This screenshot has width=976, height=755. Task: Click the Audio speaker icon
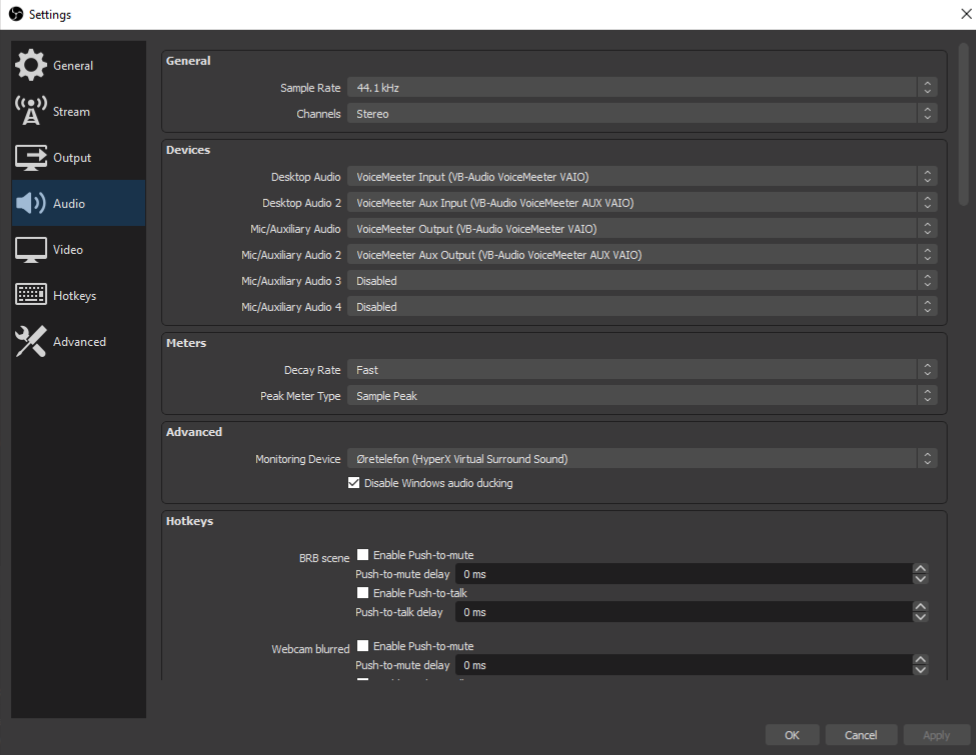point(30,203)
